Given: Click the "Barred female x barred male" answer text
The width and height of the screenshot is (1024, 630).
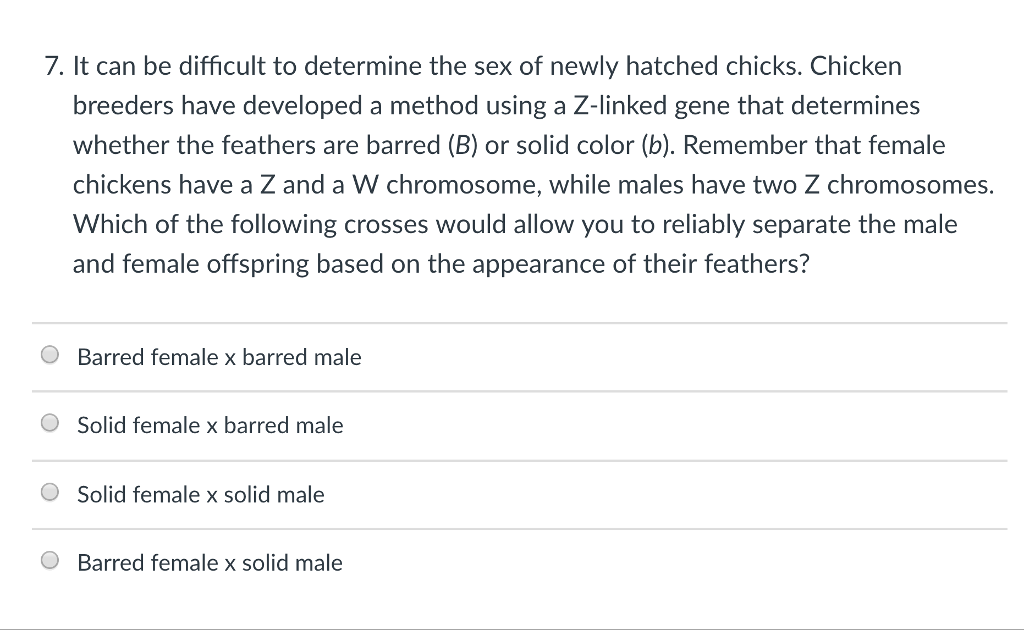Looking at the screenshot, I should click(x=219, y=357).
